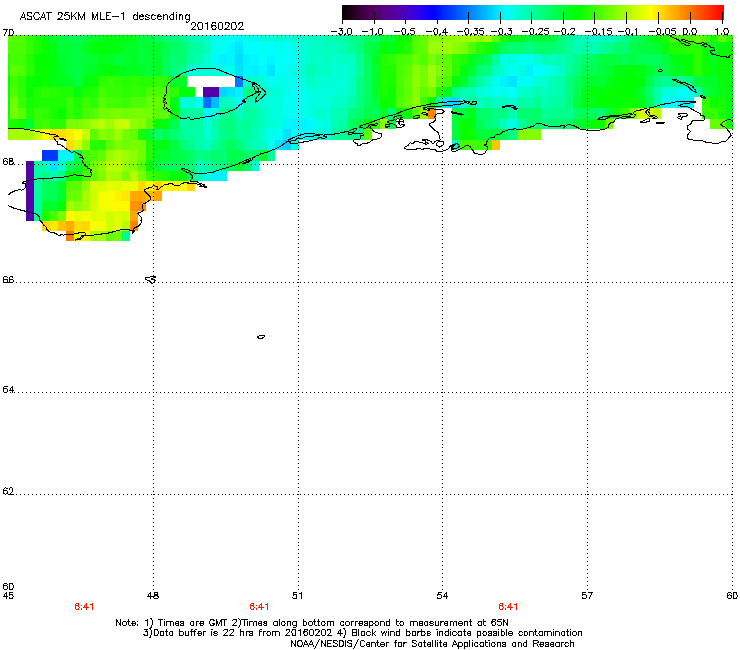Click the -0.05 color scale label
The height and width of the screenshot is (650, 740).
pos(662,32)
